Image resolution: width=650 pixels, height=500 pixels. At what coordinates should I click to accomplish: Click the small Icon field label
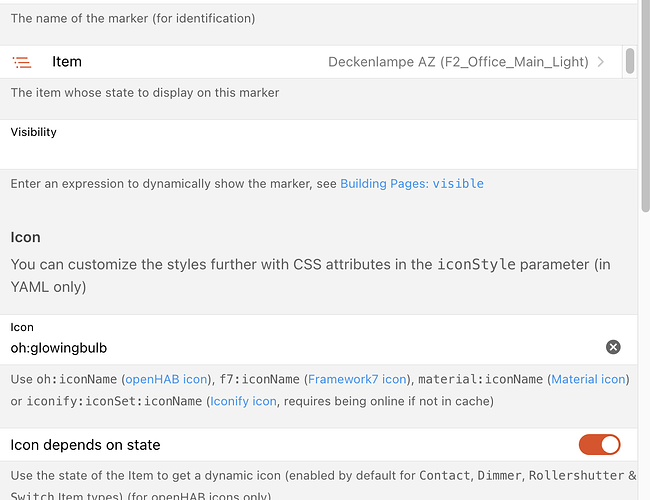click(x=22, y=327)
